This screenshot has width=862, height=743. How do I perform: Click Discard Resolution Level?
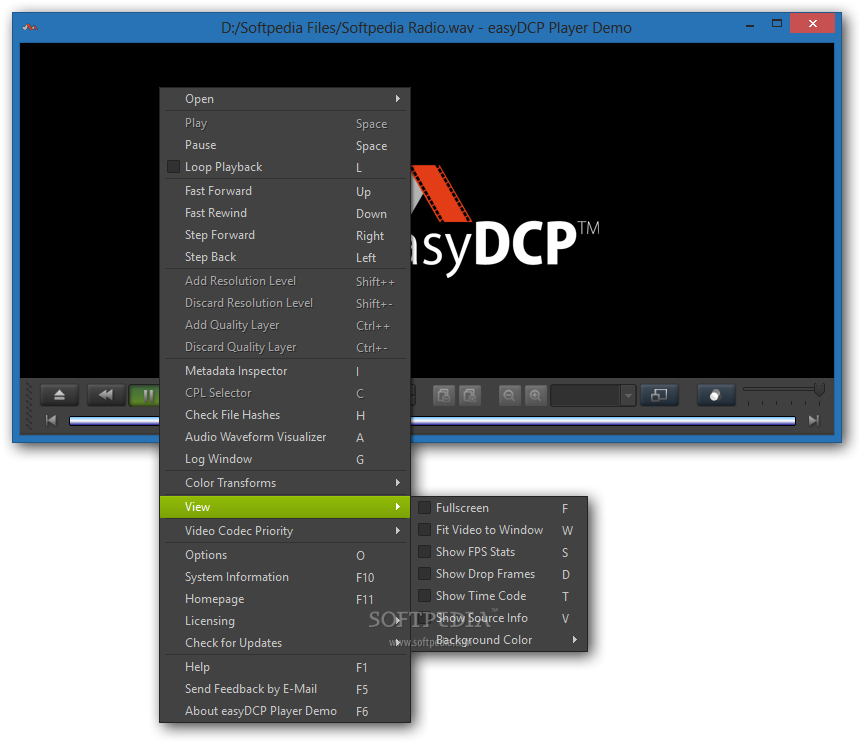[x=285, y=303]
